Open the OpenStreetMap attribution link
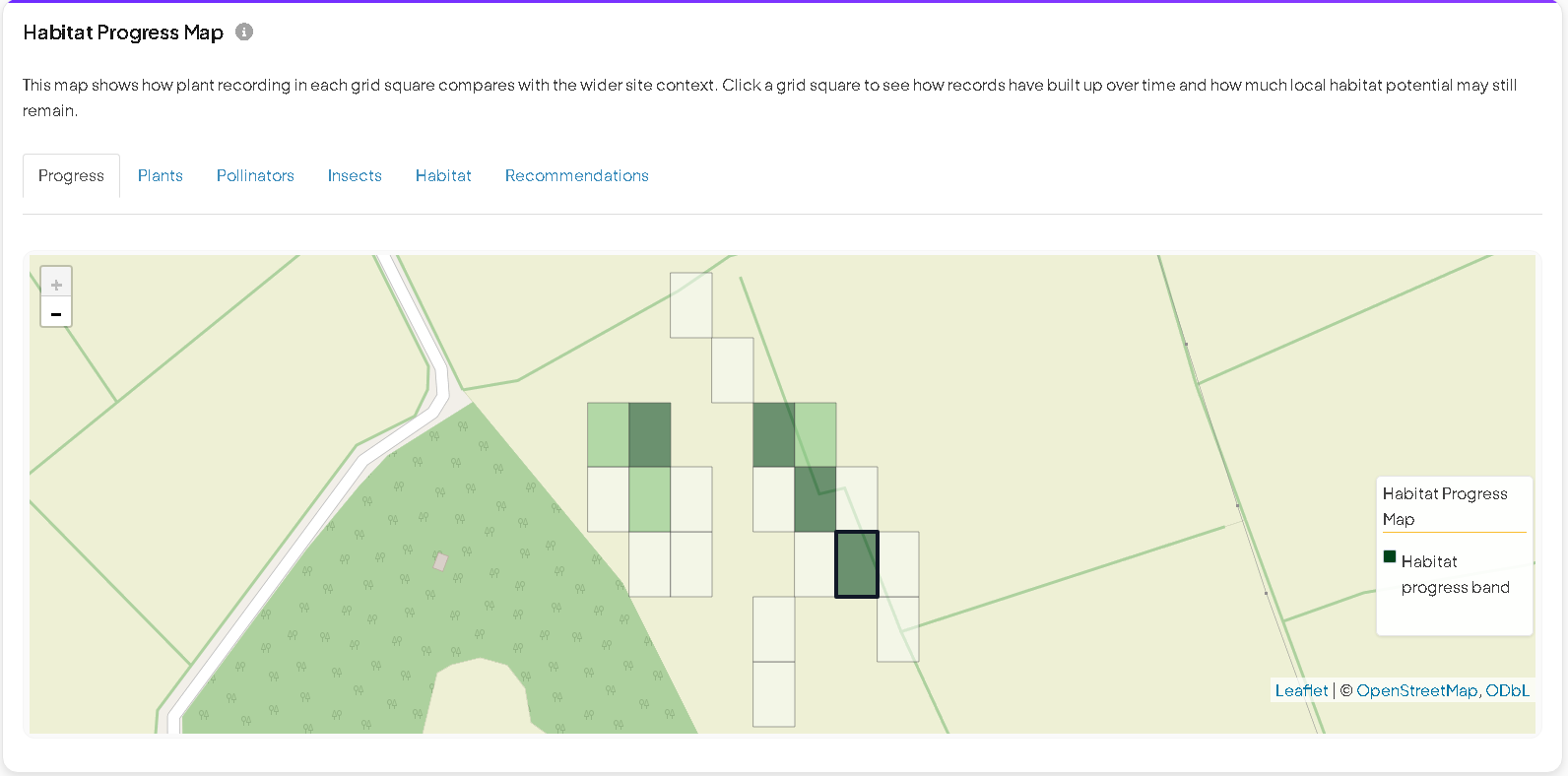The width and height of the screenshot is (1568, 776). (x=1416, y=690)
